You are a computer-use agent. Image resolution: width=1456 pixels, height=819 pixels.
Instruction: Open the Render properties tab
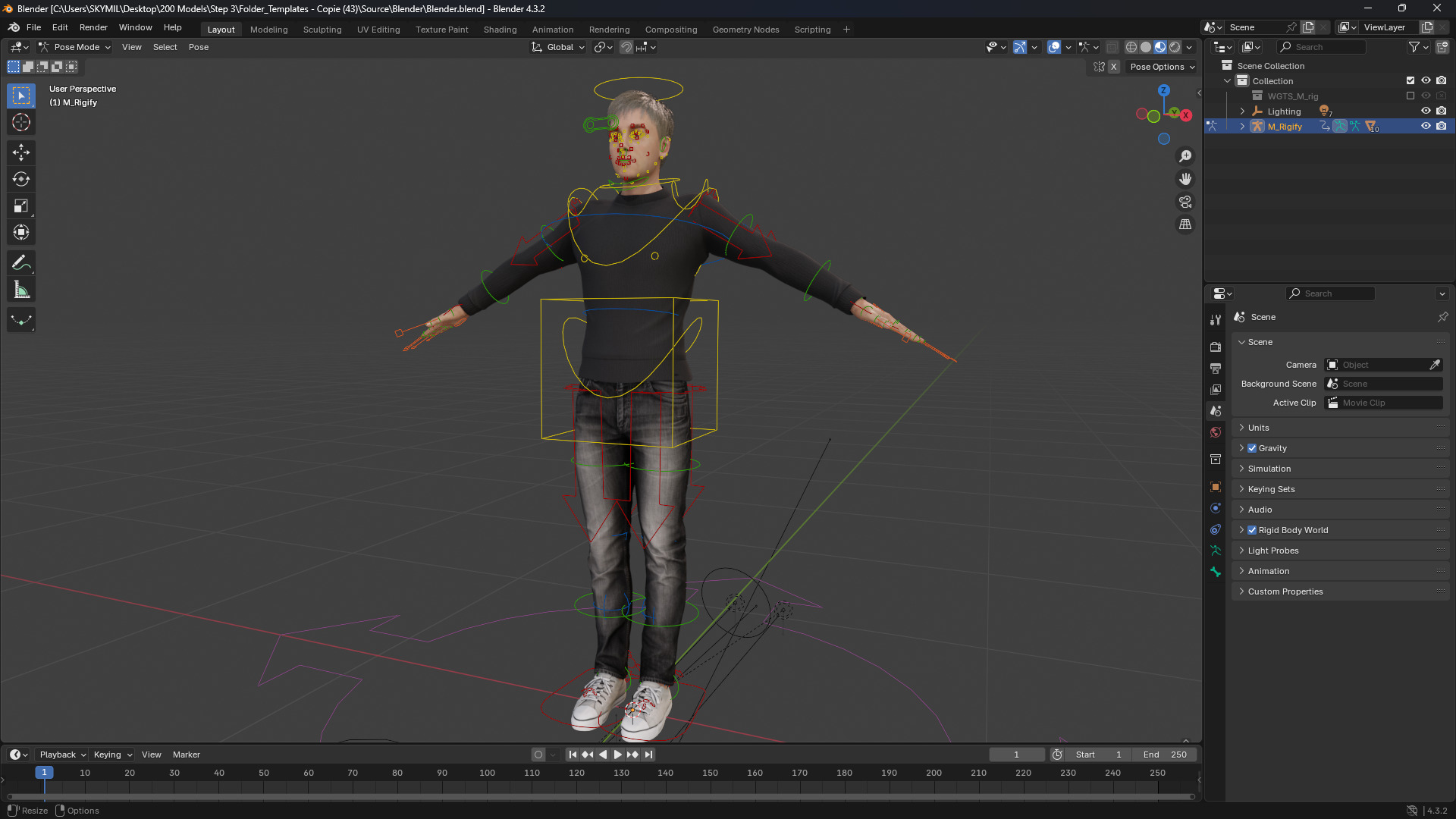coord(1216,347)
